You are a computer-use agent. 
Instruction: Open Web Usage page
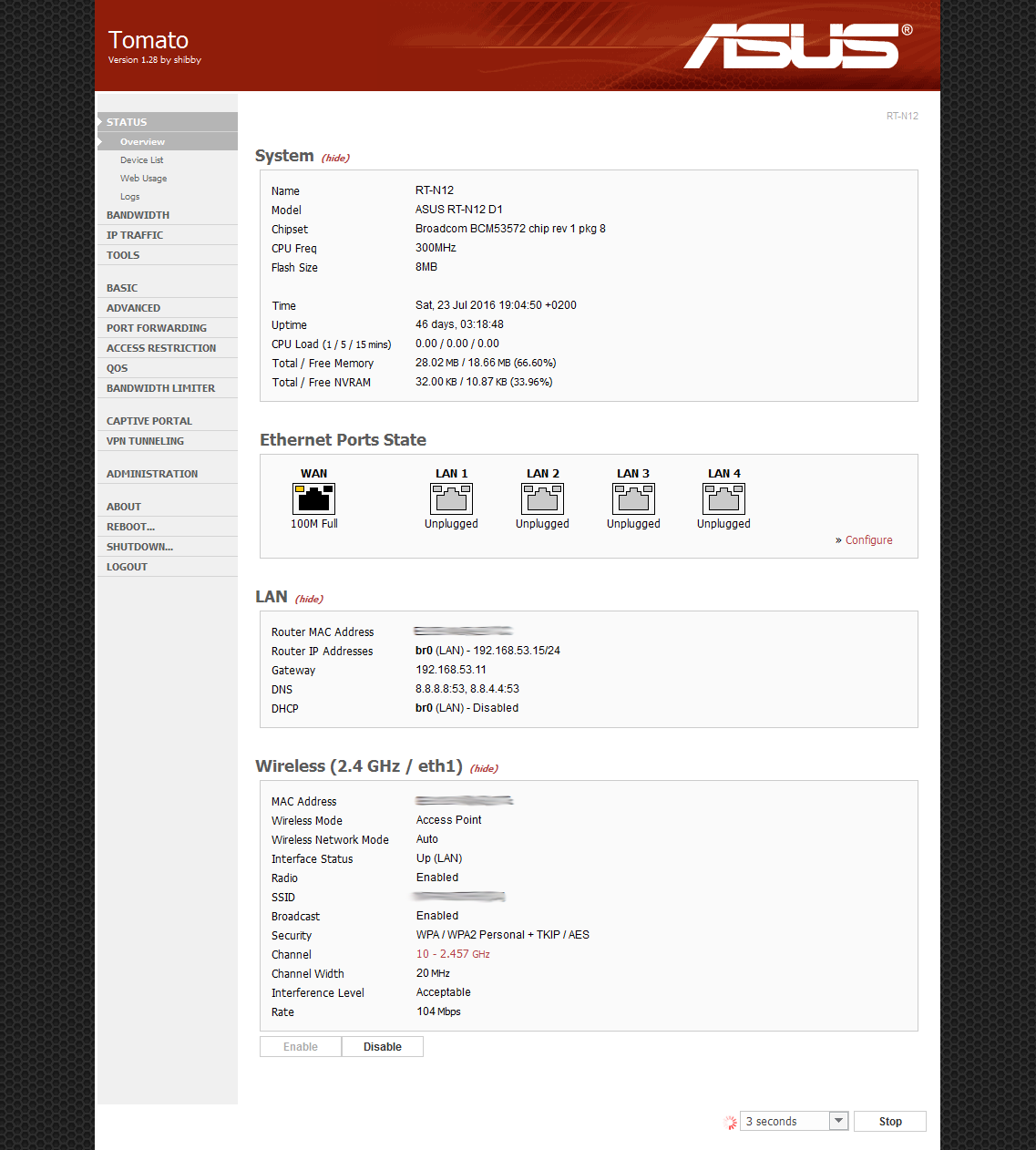tap(143, 179)
